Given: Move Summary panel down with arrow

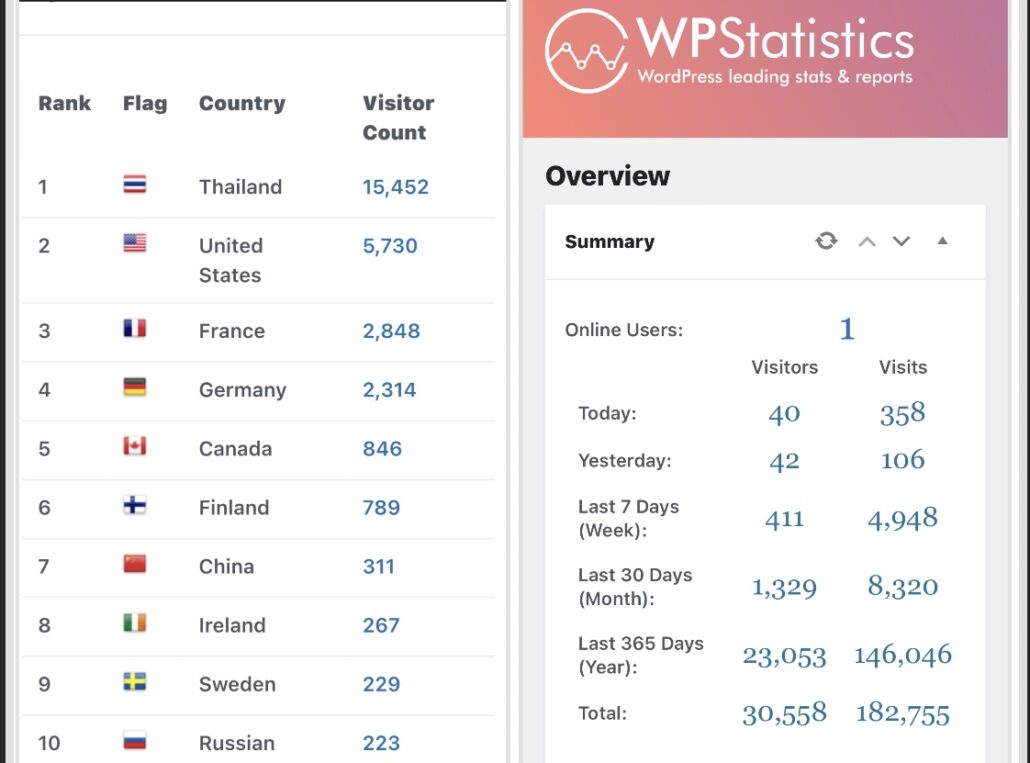Looking at the screenshot, I should pyautogui.click(x=901, y=241).
